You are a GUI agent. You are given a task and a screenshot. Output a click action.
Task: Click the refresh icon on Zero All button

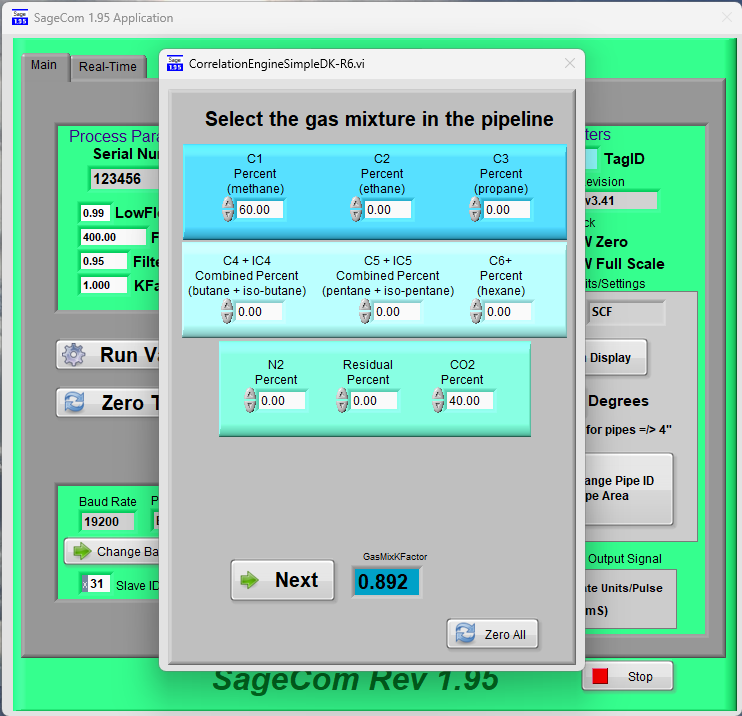coord(465,633)
